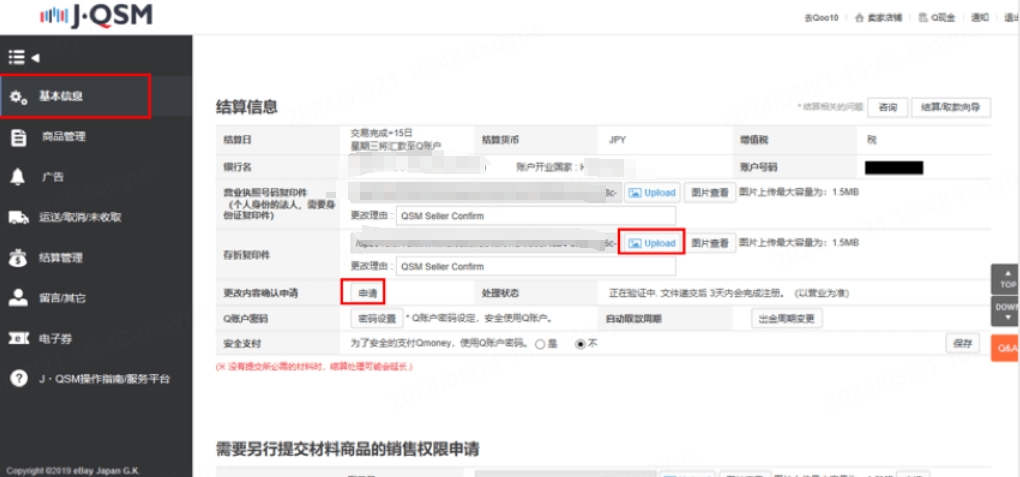The image size is (1020, 477).
Task: Click the document icon for 商品管理
Action: coord(18,137)
